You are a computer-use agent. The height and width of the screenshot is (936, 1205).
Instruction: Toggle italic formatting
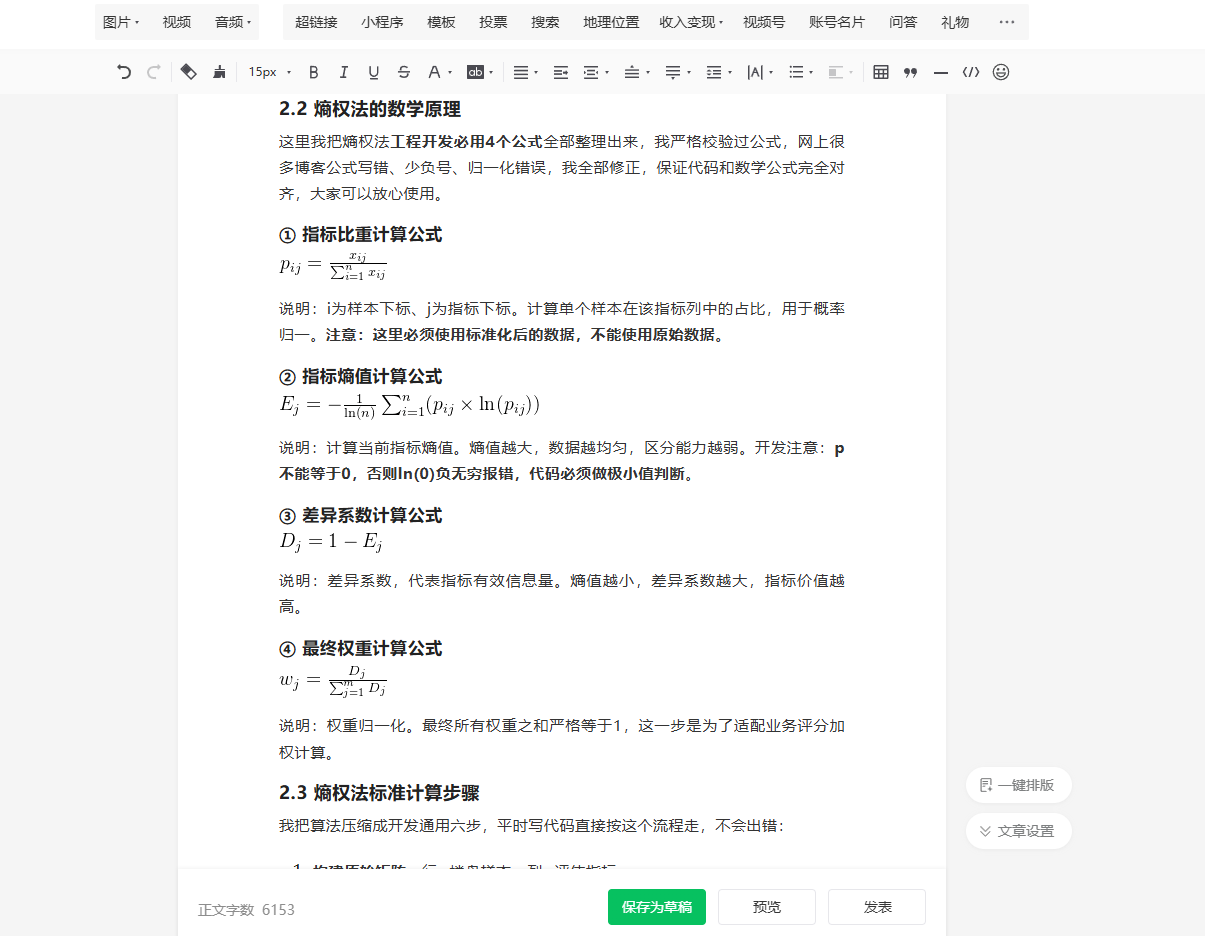[x=344, y=72]
